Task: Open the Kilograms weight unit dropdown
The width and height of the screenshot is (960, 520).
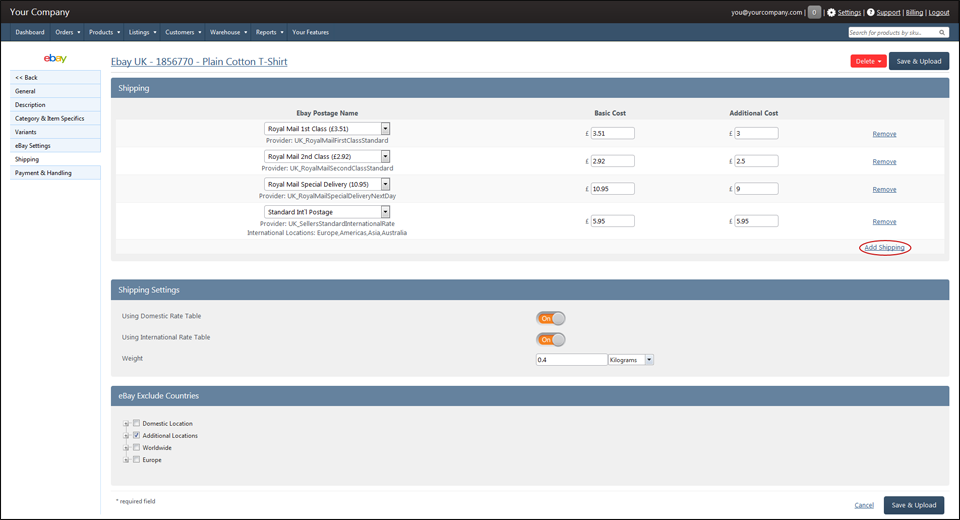Action: [x=631, y=360]
